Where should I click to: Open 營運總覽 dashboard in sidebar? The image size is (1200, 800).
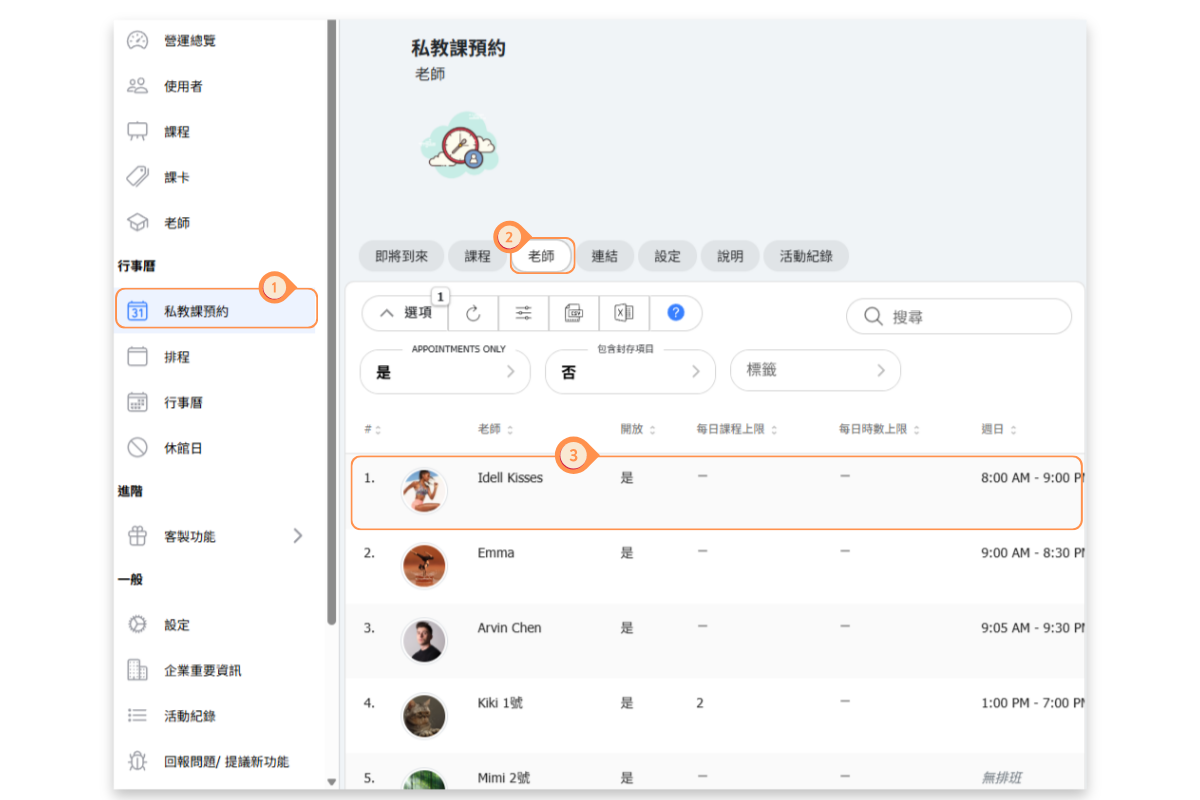(189, 41)
